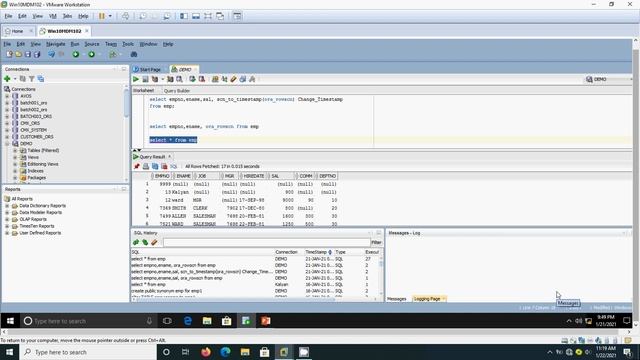Open Microsoft Store on the host taskbar

click(x=264, y=352)
